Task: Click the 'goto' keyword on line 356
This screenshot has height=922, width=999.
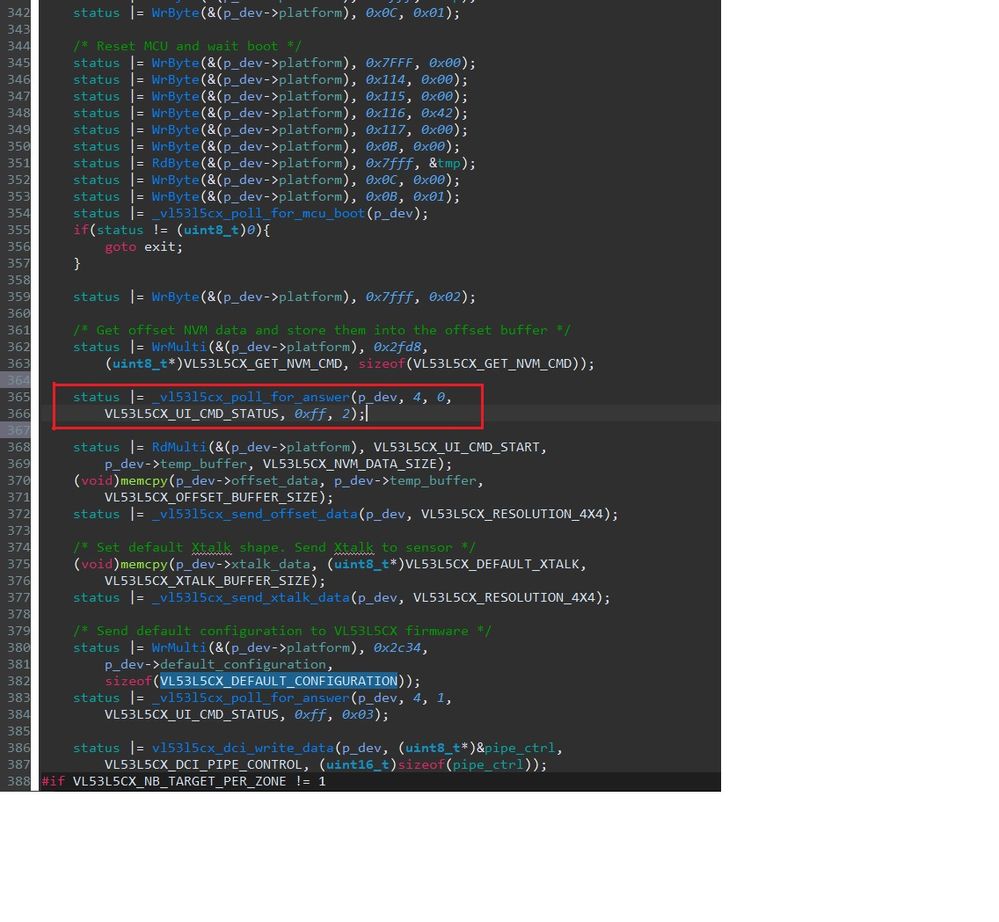Action: (x=120, y=247)
